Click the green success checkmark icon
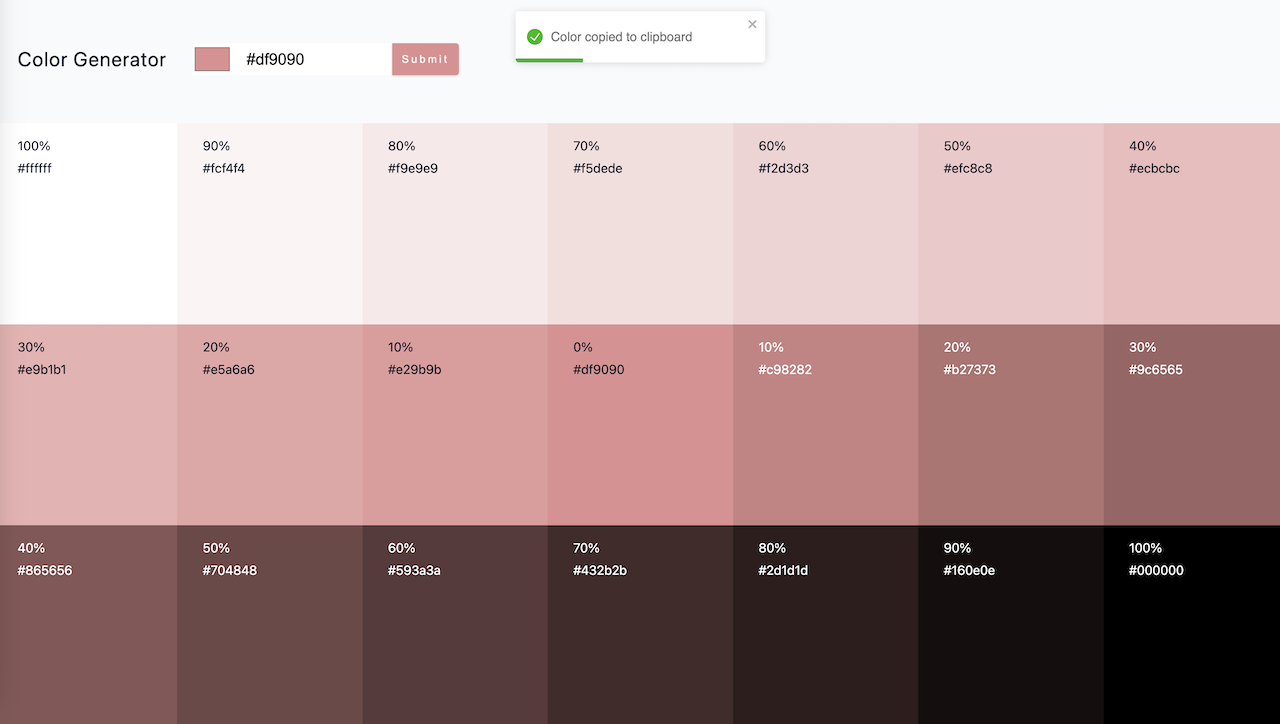Image resolution: width=1280 pixels, height=724 pixels. click(x=535, y=37)
